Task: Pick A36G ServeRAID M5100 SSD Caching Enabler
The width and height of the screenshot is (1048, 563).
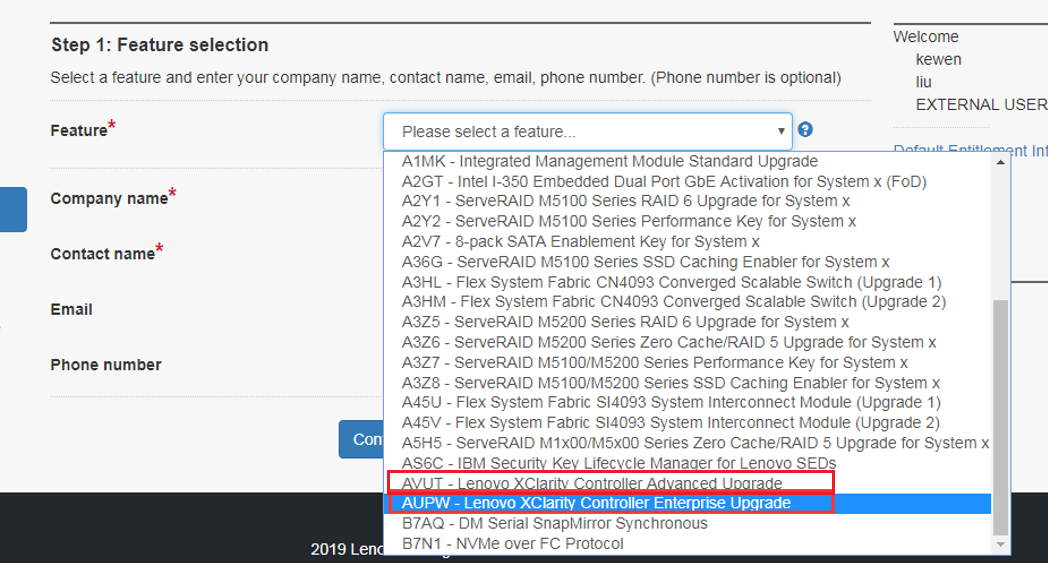Action: (x=645, y=262)
